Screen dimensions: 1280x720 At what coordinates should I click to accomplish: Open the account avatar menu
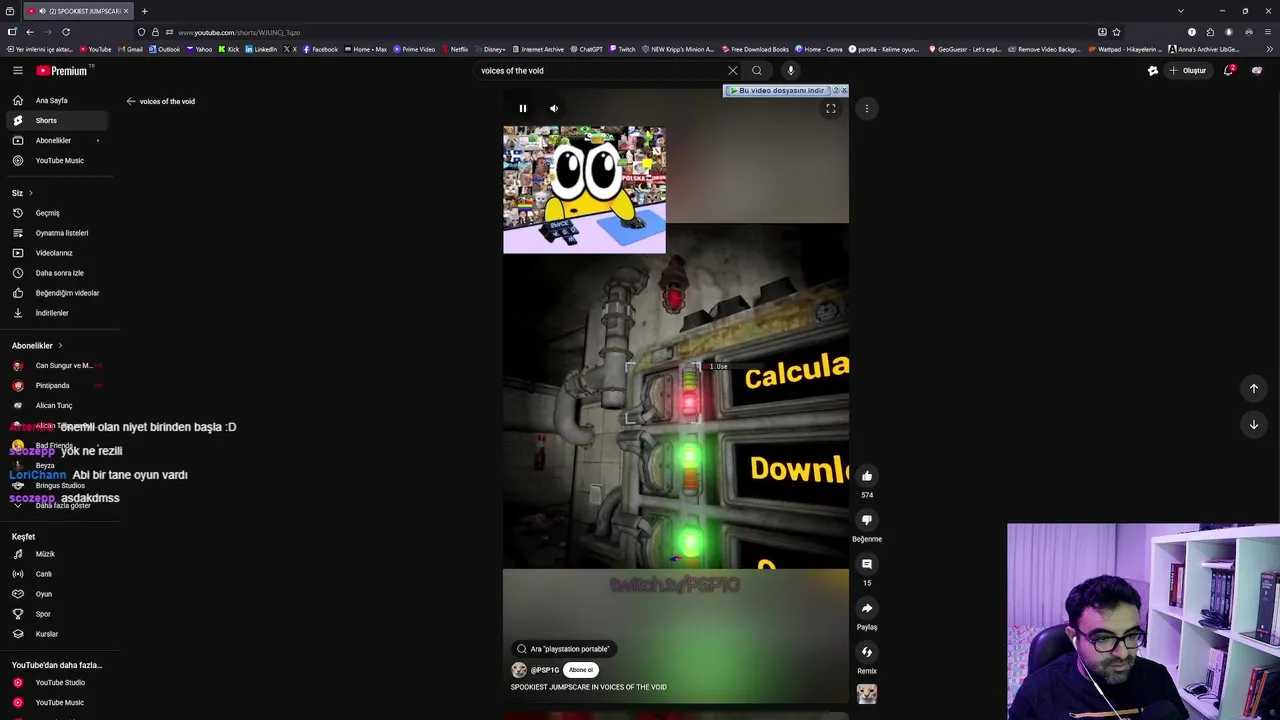coord(1257,70)
